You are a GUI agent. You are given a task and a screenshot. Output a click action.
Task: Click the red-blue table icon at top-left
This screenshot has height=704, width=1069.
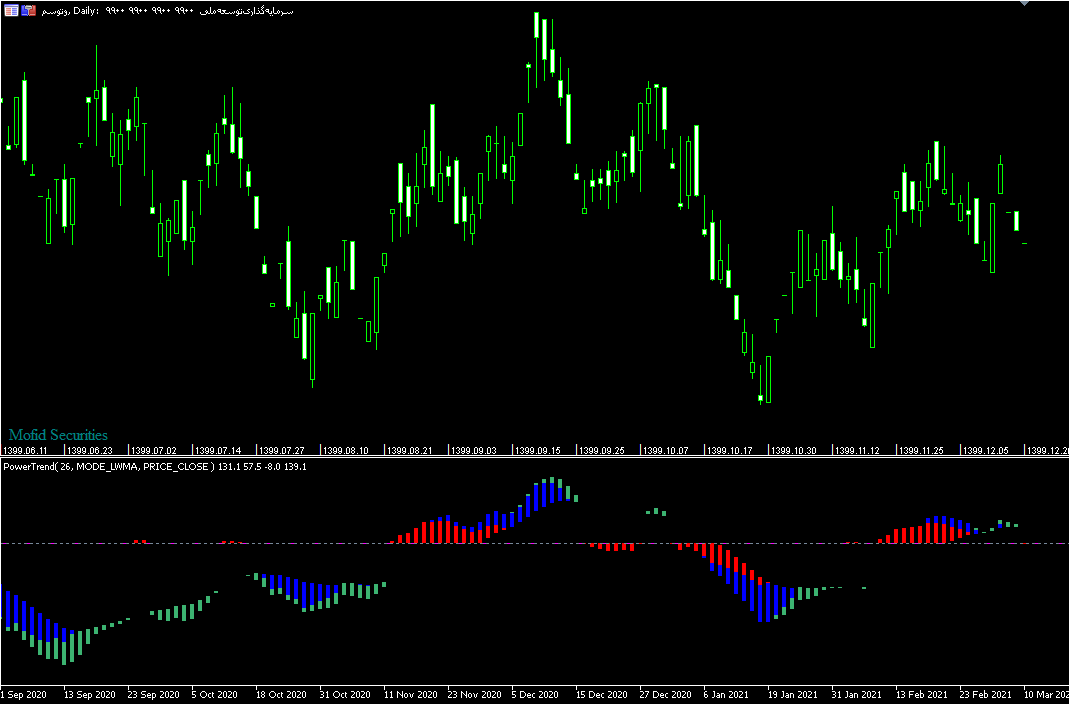click(x=10, y=10)
